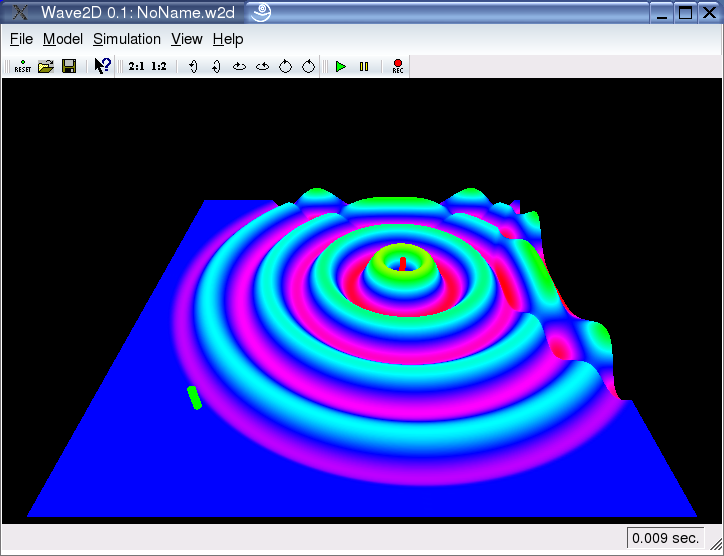The width and height of the screenshot is (724, 556).
Task: Open the Model menu
Action: point(63,39)
